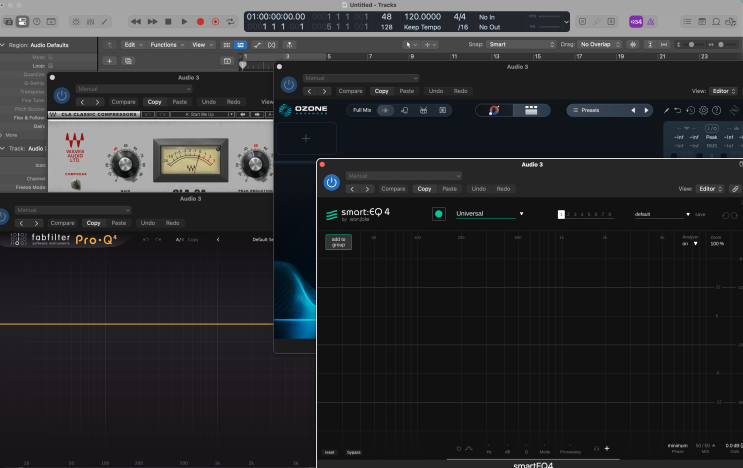The image size is (743, 468).
Task: Open Manual preset dropdown in CLA compressor window
Action: click(x=134, y=89)
